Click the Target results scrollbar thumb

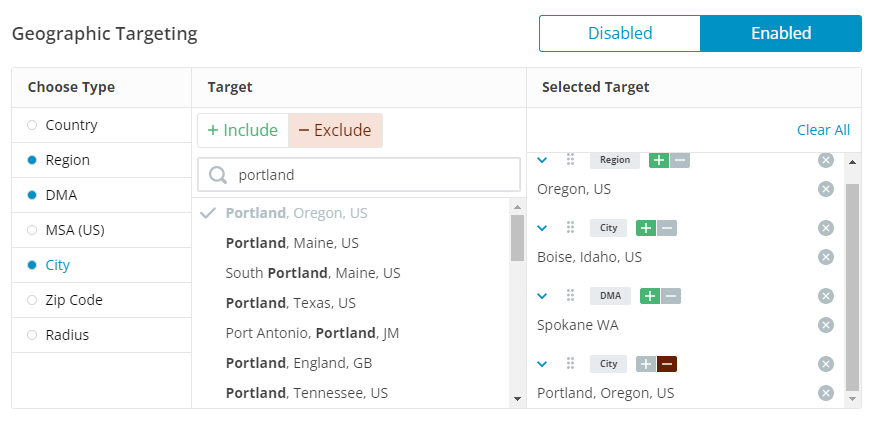pyautogui.click(x=517, y=238)
